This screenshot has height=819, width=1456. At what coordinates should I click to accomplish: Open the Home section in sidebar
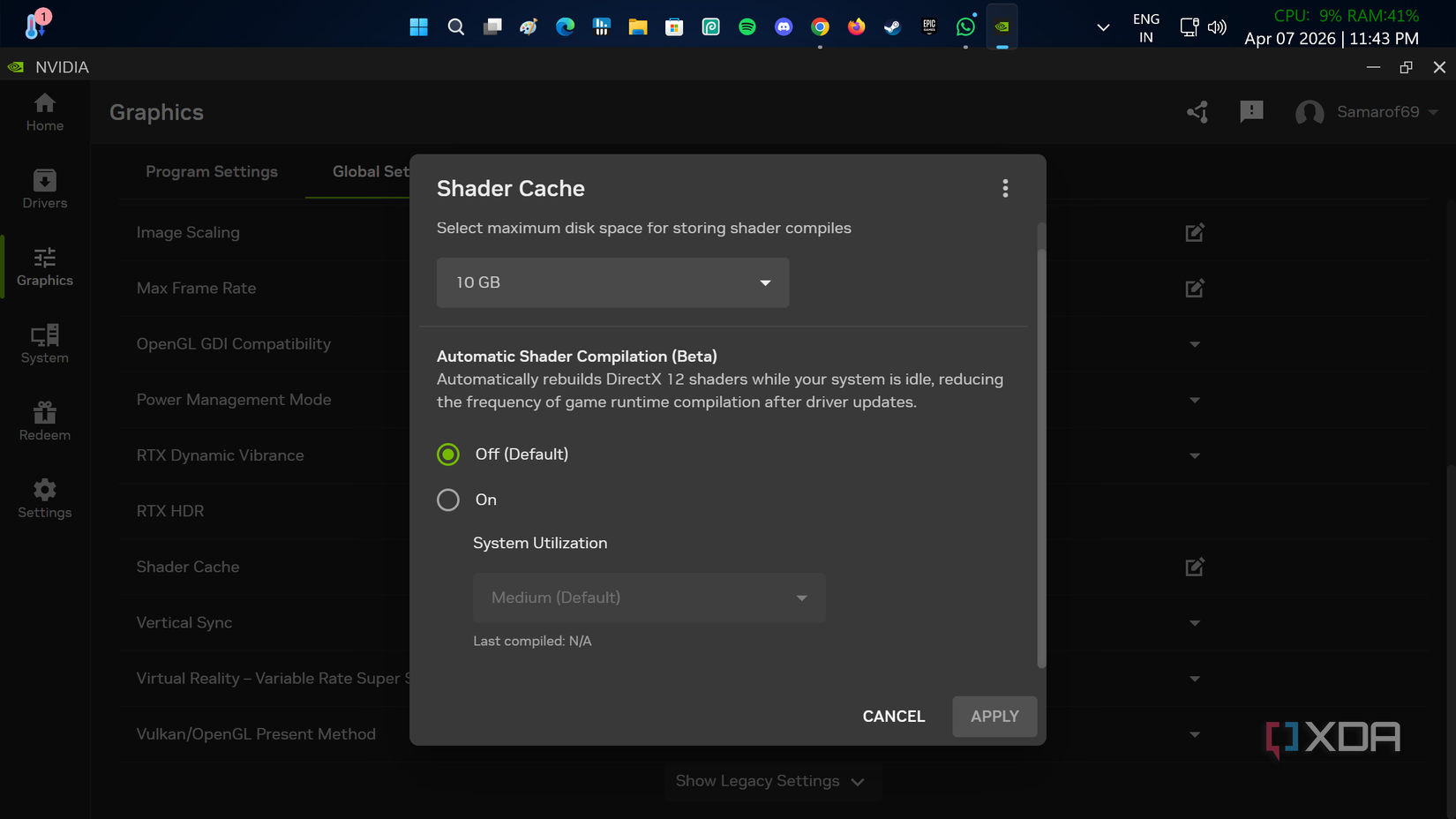click(x=44, y=112)
